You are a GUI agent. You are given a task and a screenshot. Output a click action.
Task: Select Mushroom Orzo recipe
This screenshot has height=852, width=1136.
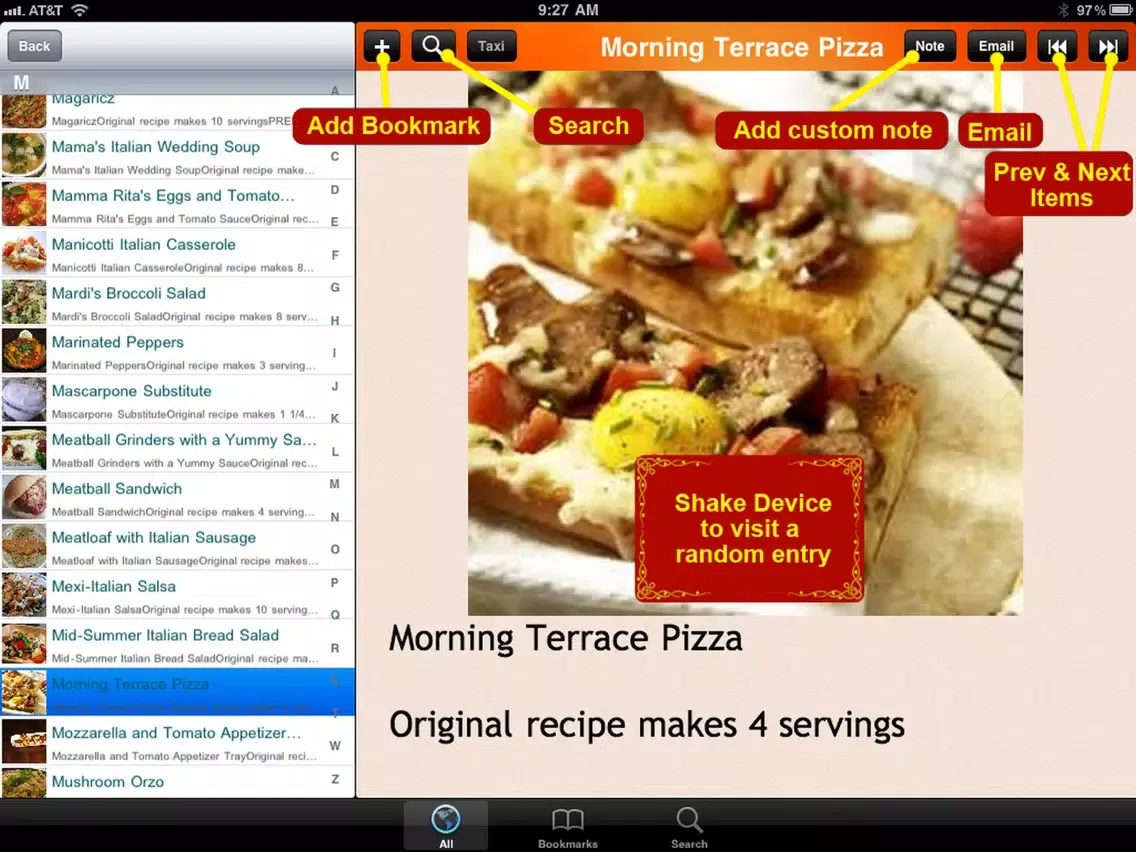click(178, 783)
